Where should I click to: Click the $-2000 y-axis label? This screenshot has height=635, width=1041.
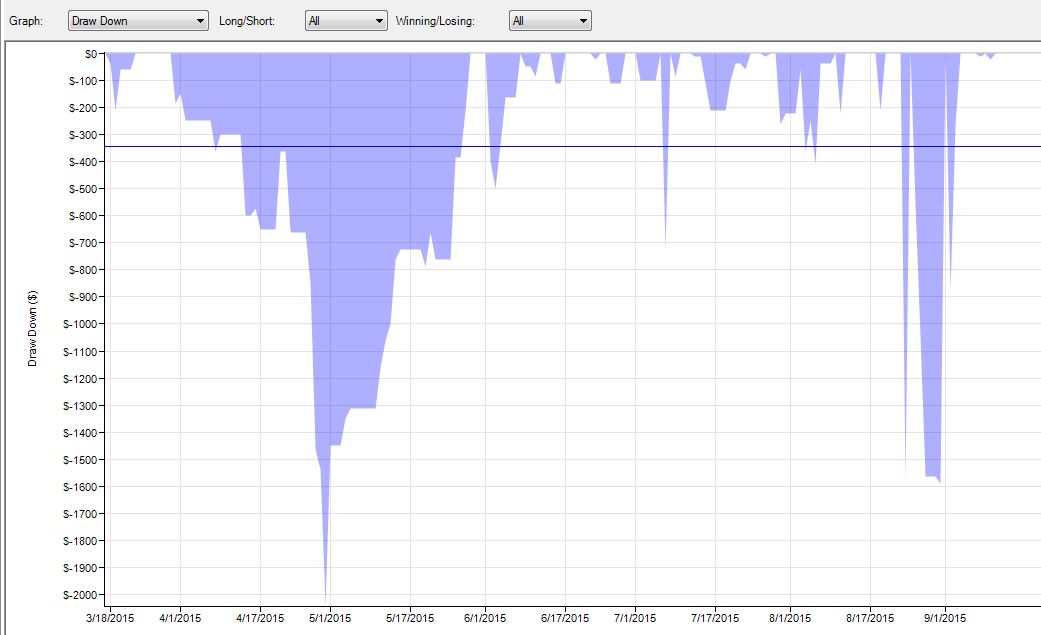pyautogui.click(x=80, y=595)
